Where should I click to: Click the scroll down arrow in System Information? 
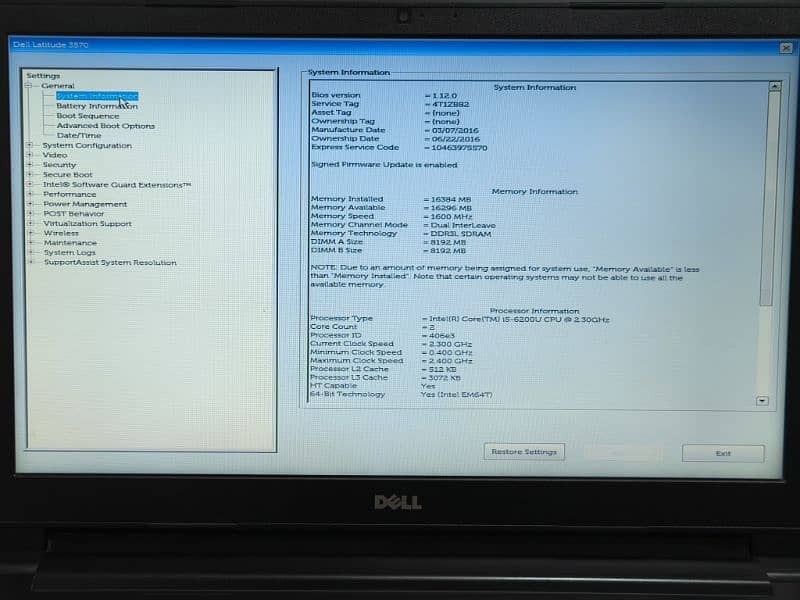coord(762,400)
